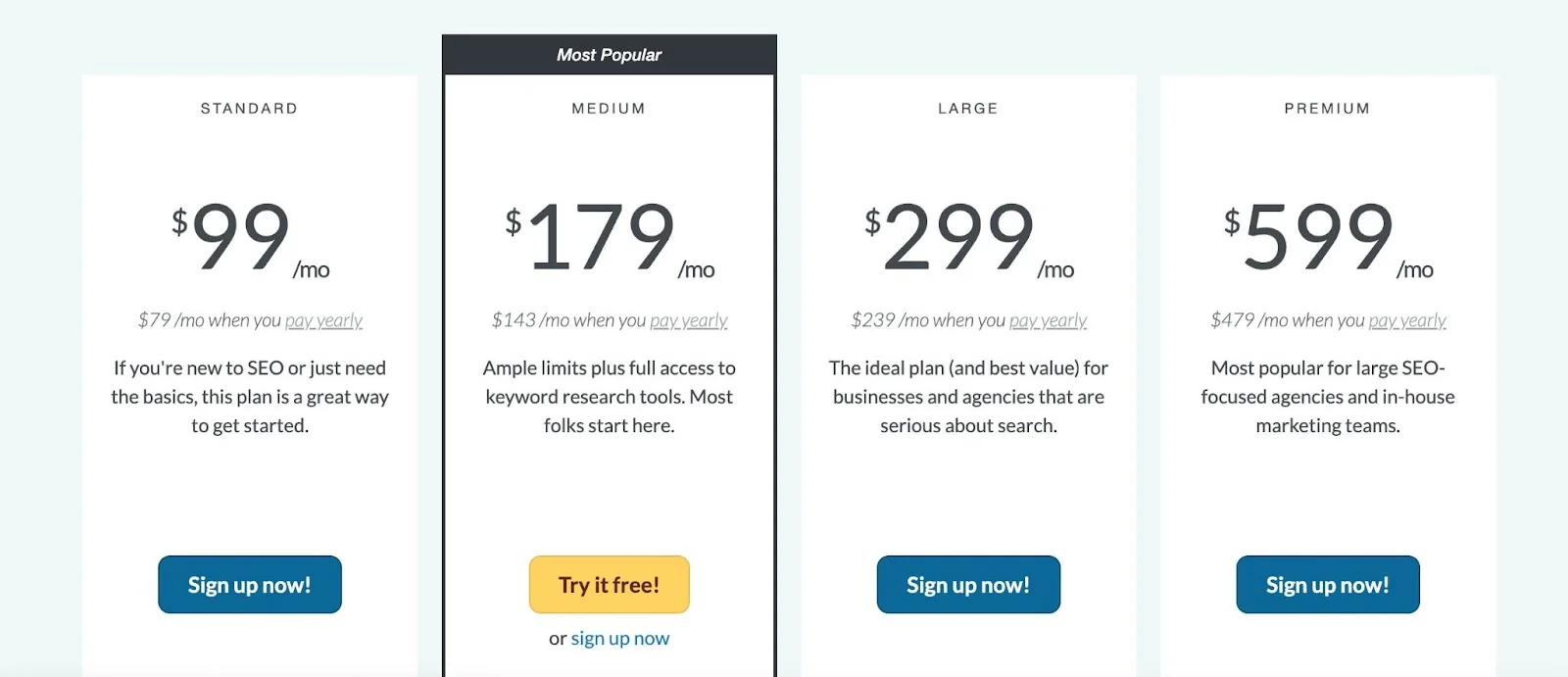
Task: Click the "new to SEO" Standard plan description
Action: 250,397
